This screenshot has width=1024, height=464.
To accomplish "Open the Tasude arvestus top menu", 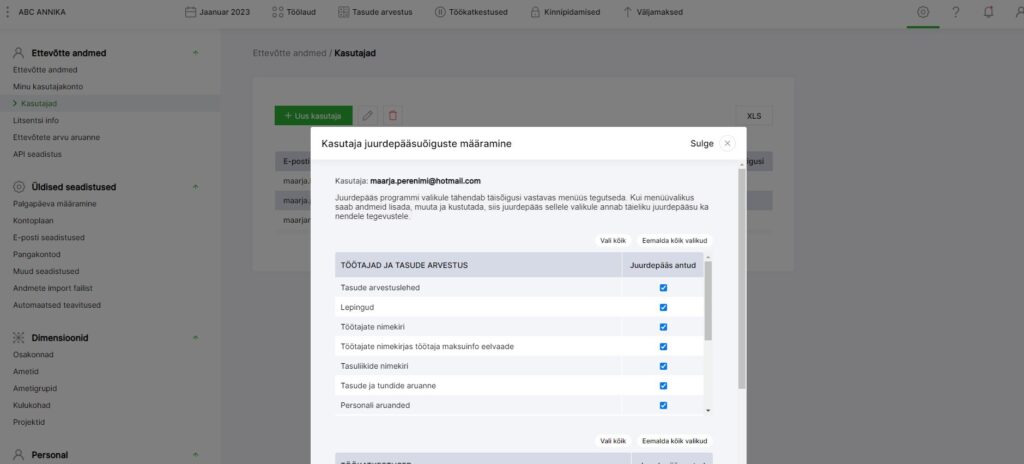I will tap(375, 12).
